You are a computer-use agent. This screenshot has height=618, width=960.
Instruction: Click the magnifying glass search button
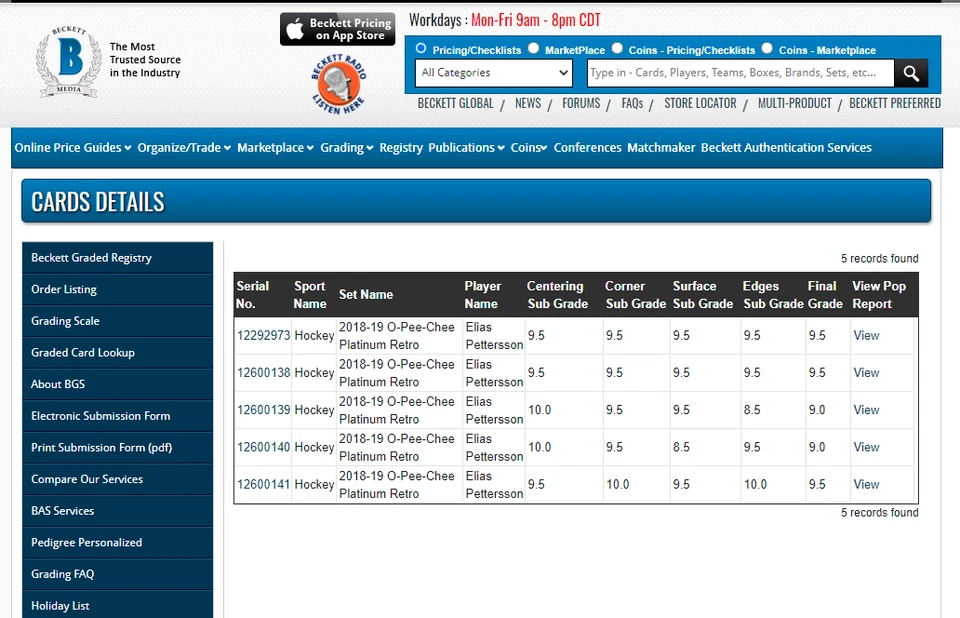[911, 73]
